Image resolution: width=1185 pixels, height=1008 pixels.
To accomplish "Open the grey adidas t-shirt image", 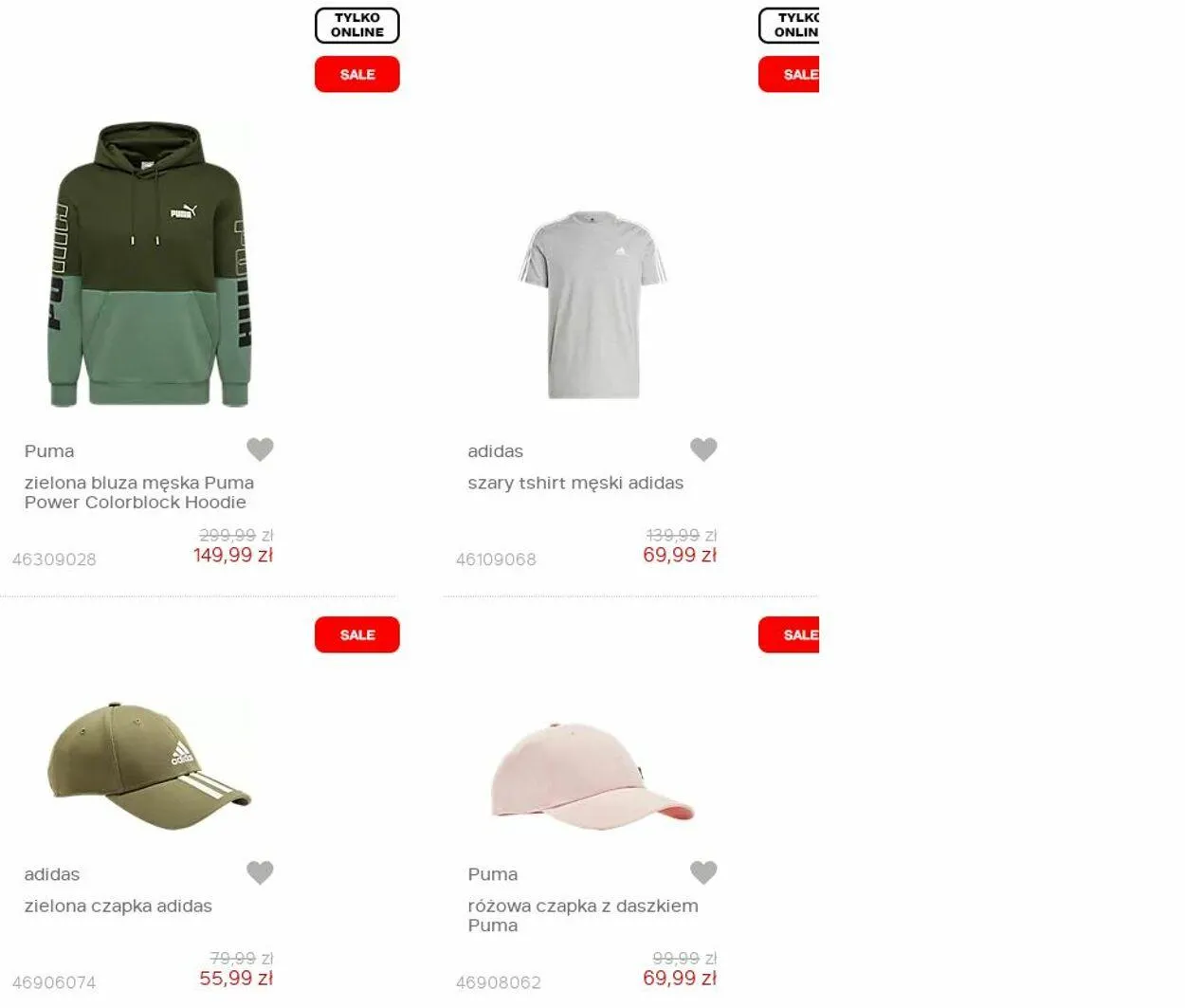I will (592, 304).
